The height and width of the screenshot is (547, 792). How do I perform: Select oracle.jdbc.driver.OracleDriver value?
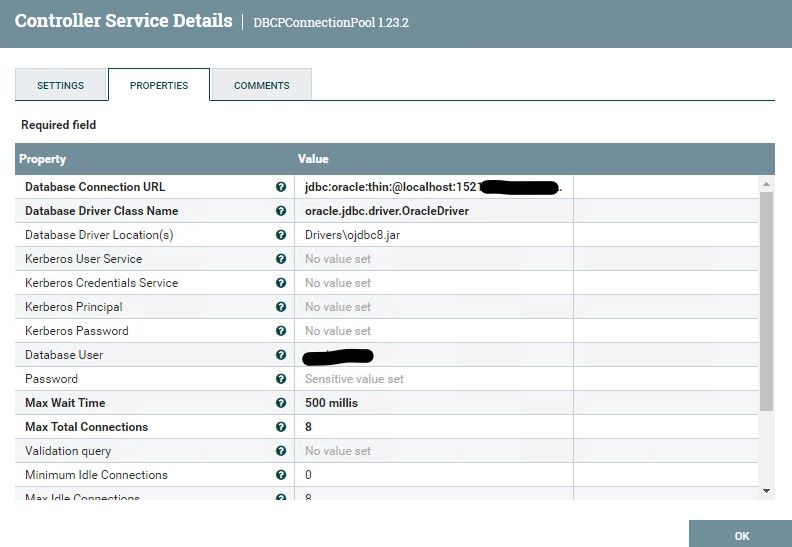point(433,211)
